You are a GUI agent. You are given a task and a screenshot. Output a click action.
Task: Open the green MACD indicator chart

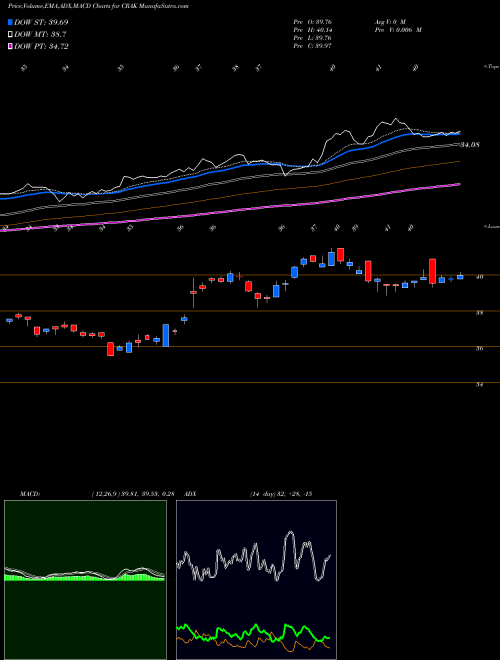(85, 580)
